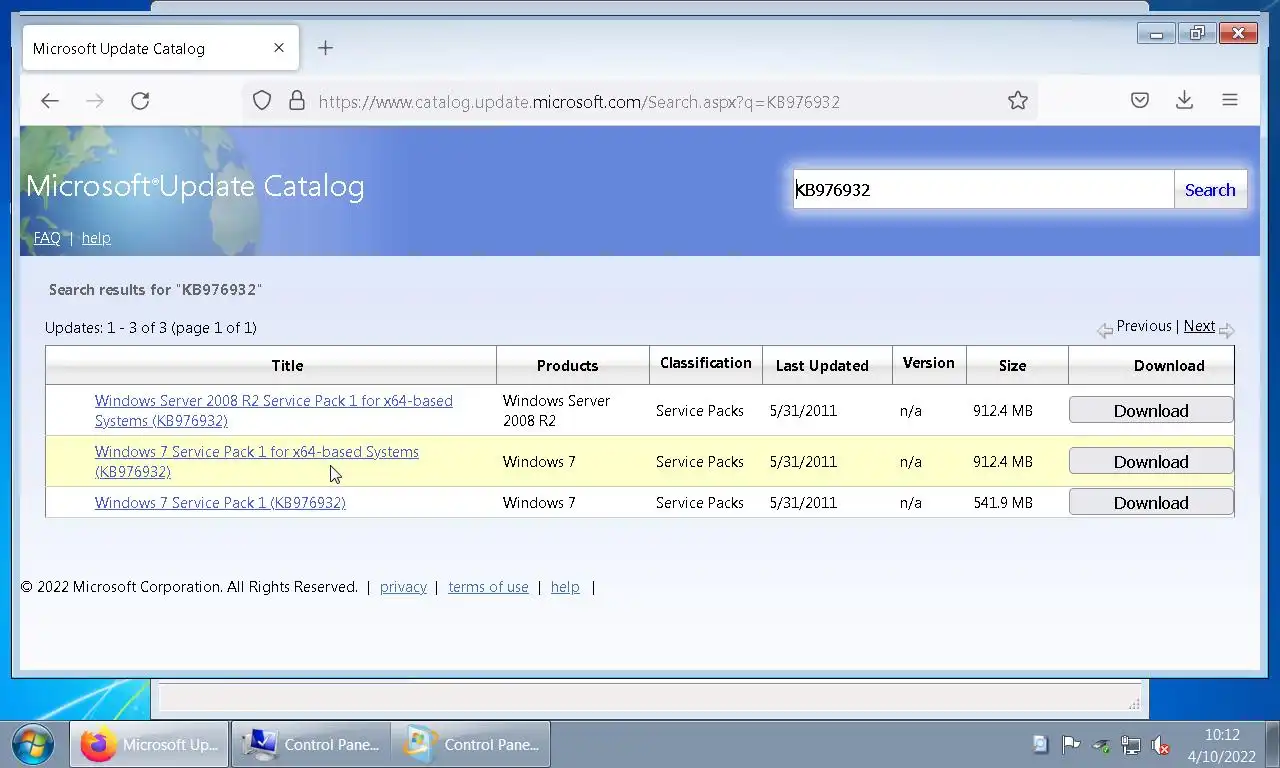Sort by the Version column header
The width and height of the screenshot is (1280, 768).
[x=929, y=363]
